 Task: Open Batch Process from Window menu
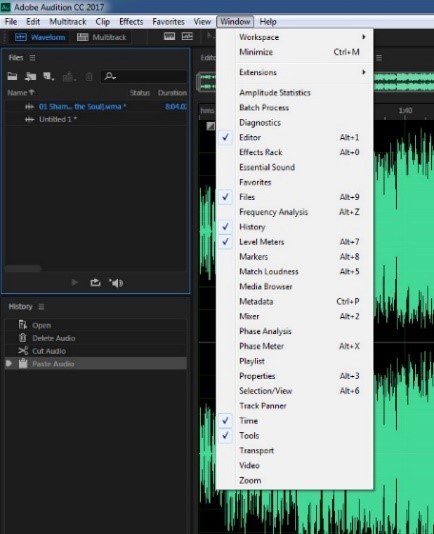tap(294, 108)
